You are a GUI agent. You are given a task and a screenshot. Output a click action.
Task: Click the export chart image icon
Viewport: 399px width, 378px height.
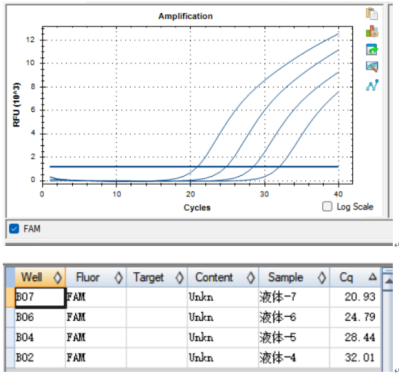[x=372, y=49]
